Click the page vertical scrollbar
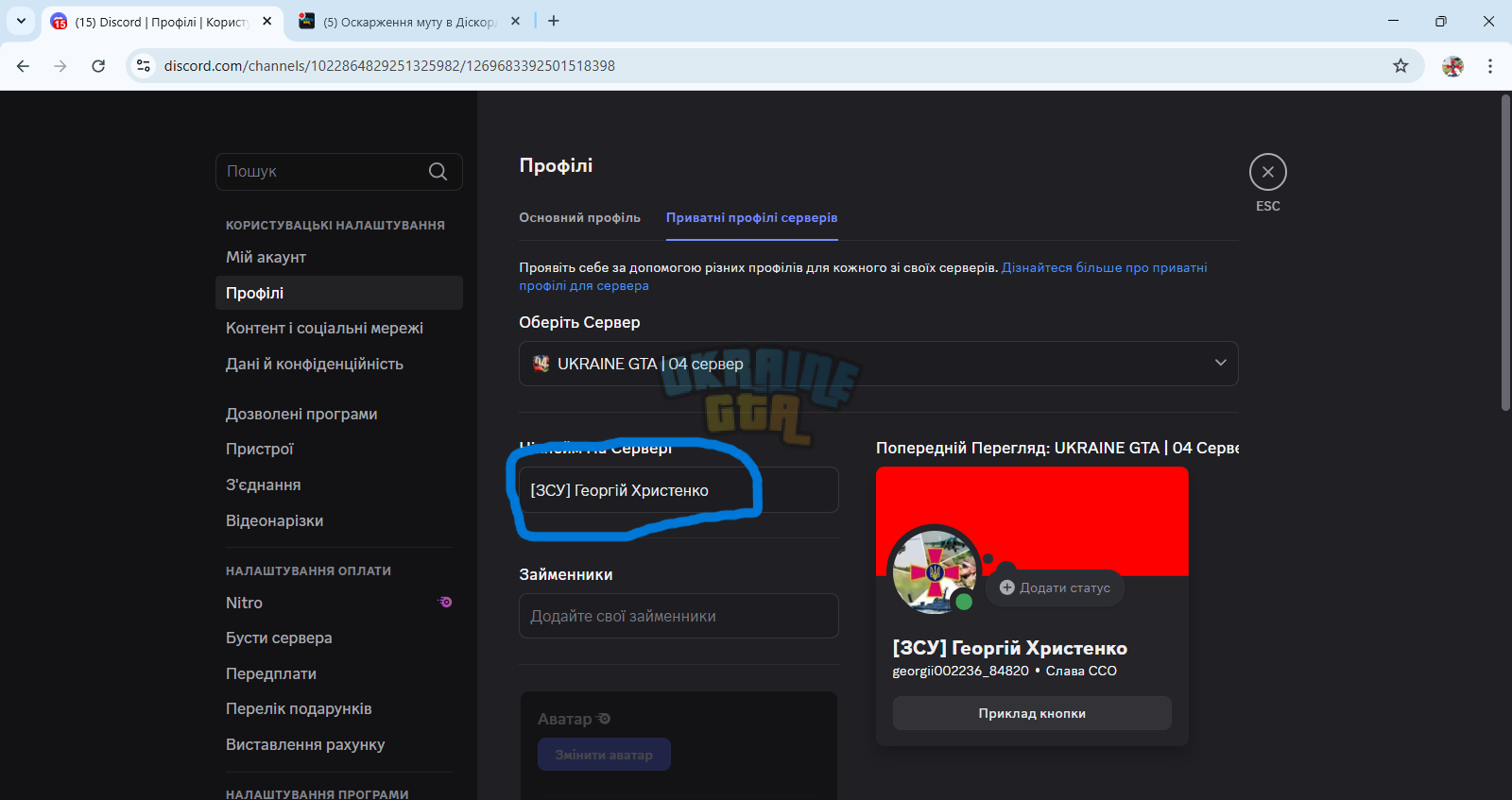Screen dimensions: 1512x800 [1505, 253]
